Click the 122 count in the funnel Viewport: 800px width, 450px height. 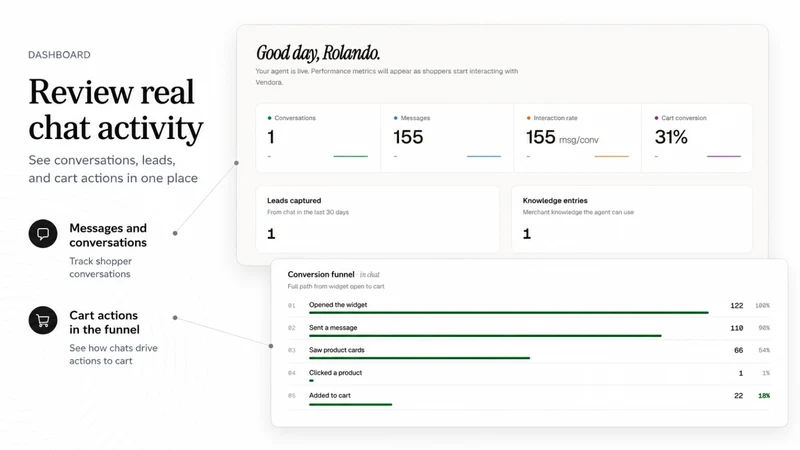coord(737,306)
